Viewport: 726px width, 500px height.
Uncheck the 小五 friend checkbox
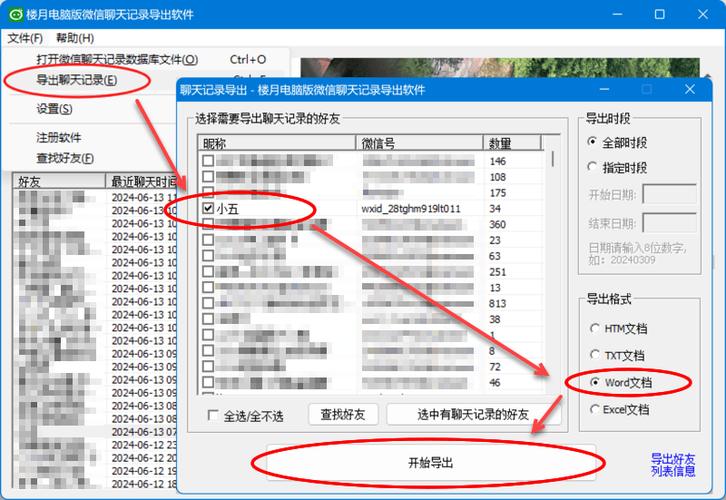(x=208, y=208)
